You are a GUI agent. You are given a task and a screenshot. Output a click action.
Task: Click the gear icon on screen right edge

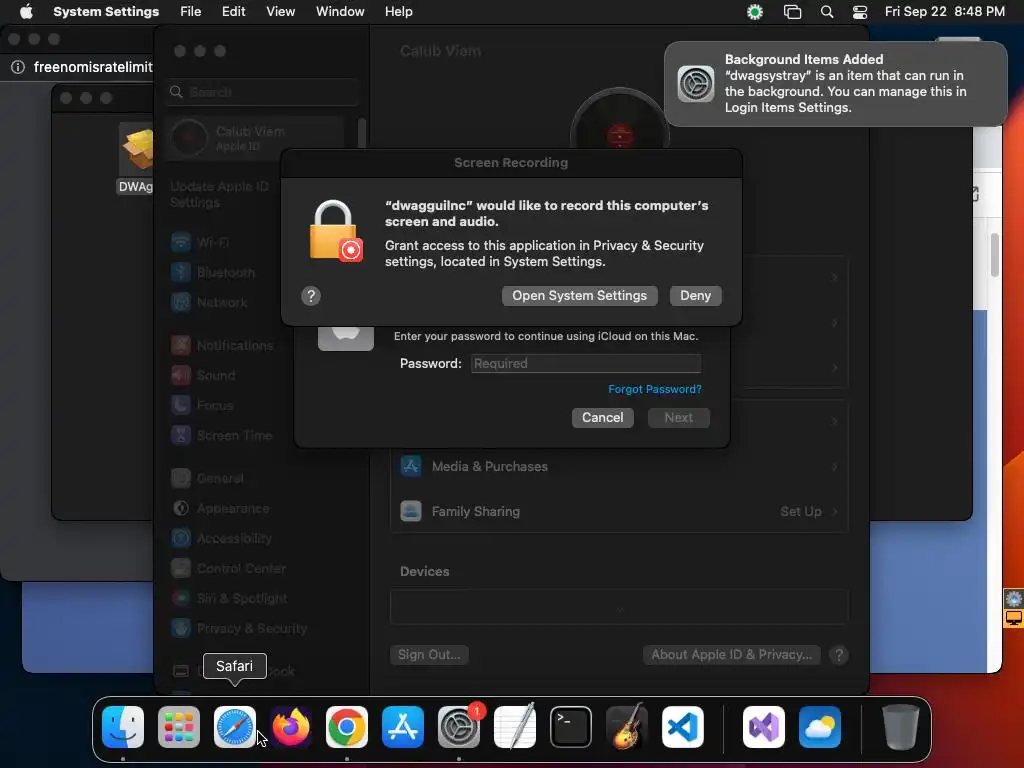point(1014,598)
